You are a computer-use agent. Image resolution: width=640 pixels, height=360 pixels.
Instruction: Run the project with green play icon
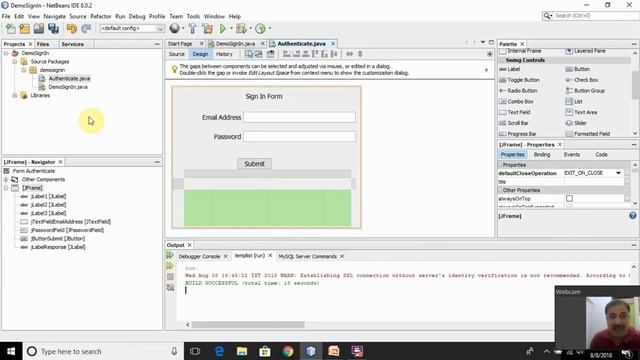[x=223, y=29]
